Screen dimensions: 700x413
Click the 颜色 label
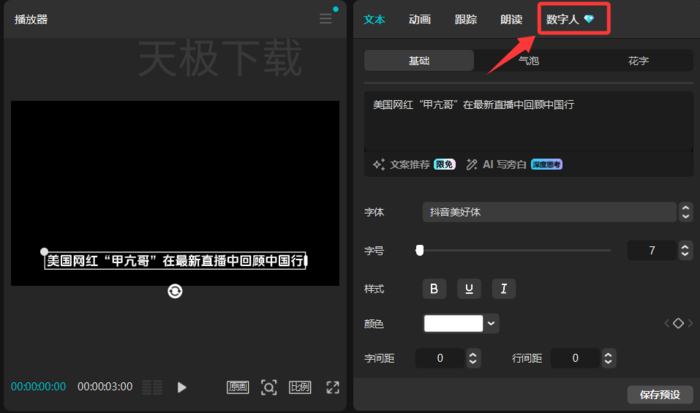pyautogui.click(x=374, y=323)
